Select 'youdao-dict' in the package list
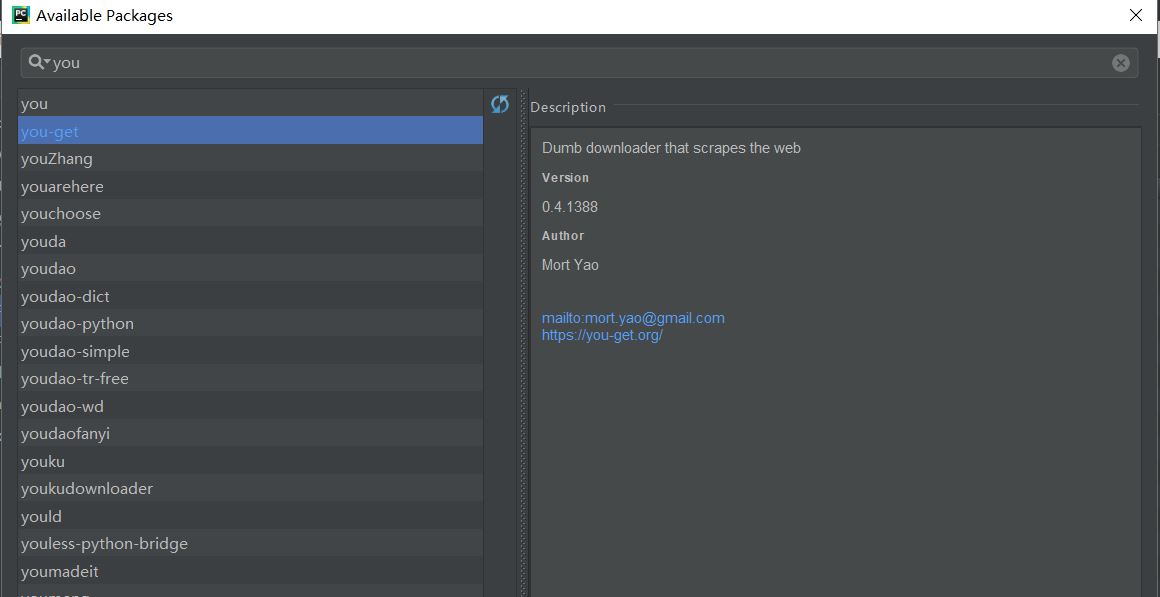This screenshot has height=597, width=1160. (65, 297)
